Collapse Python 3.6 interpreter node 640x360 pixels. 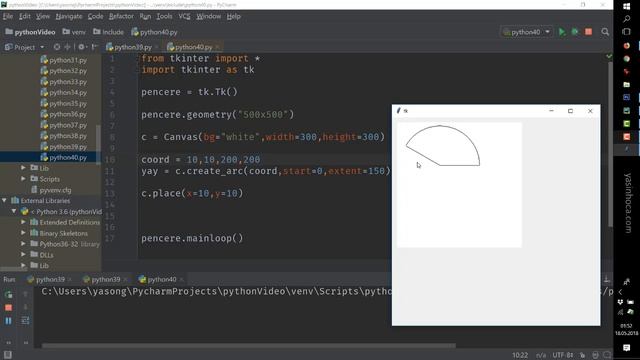coord(14,211)
